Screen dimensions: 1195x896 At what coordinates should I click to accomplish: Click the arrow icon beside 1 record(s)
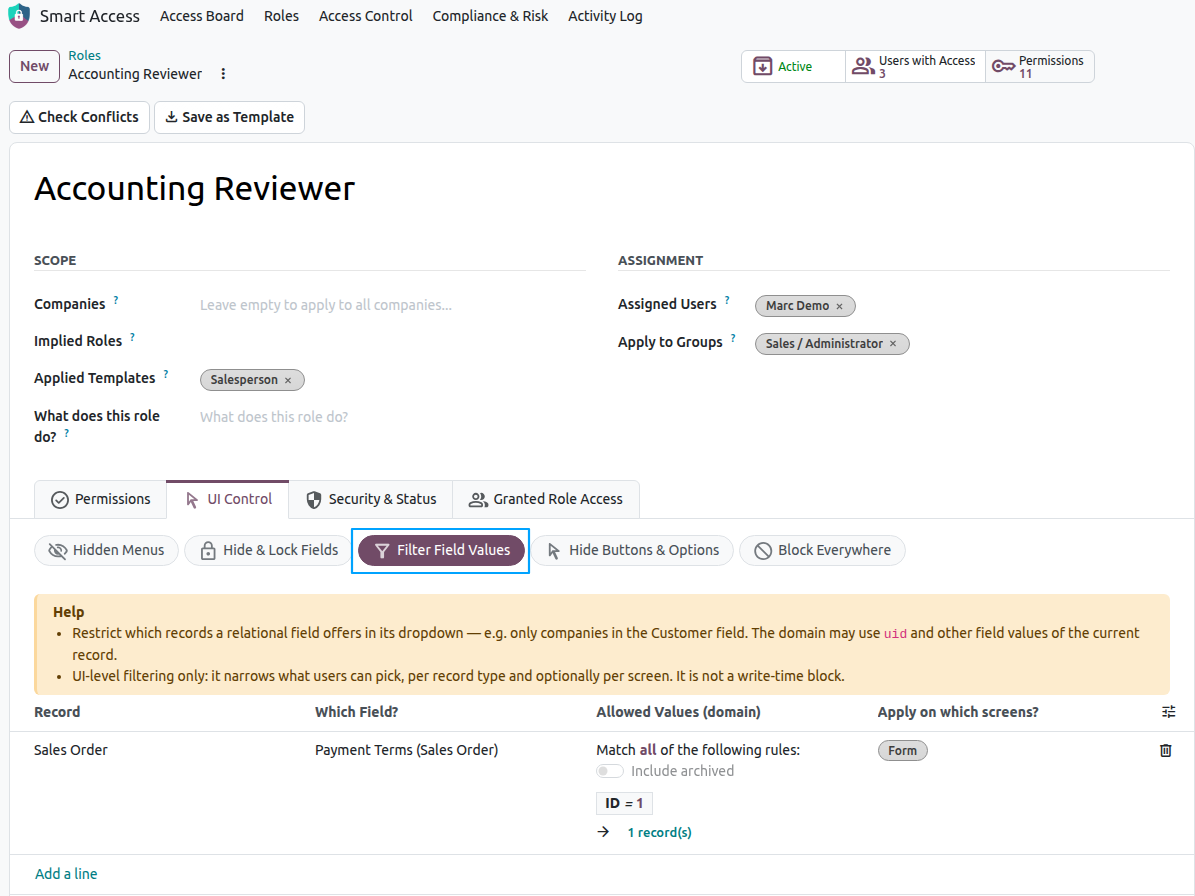pos(604,832)
